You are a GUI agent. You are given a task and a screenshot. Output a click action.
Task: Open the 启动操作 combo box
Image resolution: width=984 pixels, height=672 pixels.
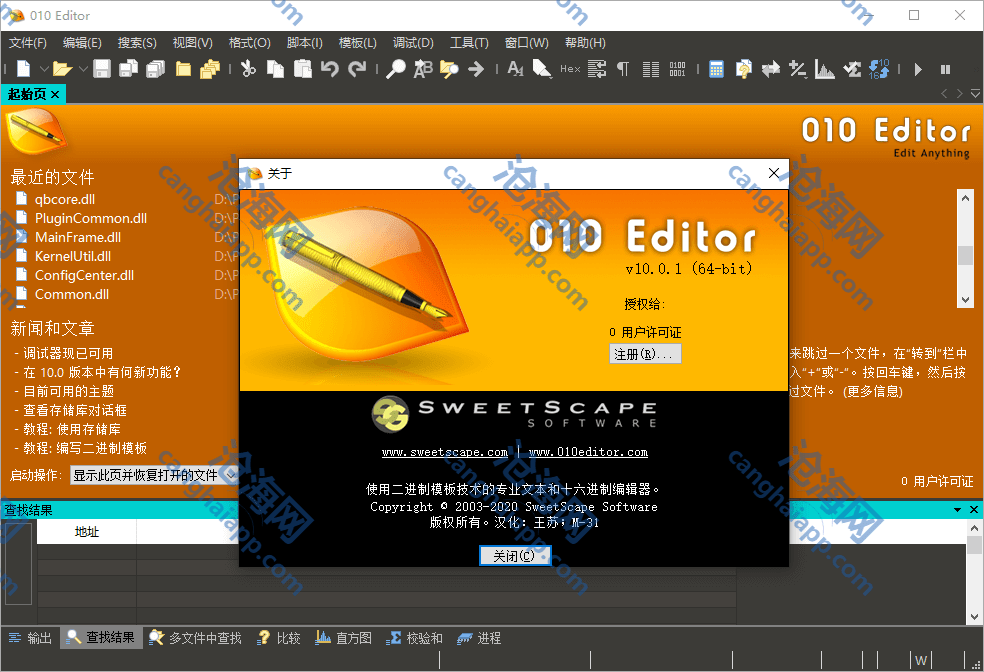[152, 476]
